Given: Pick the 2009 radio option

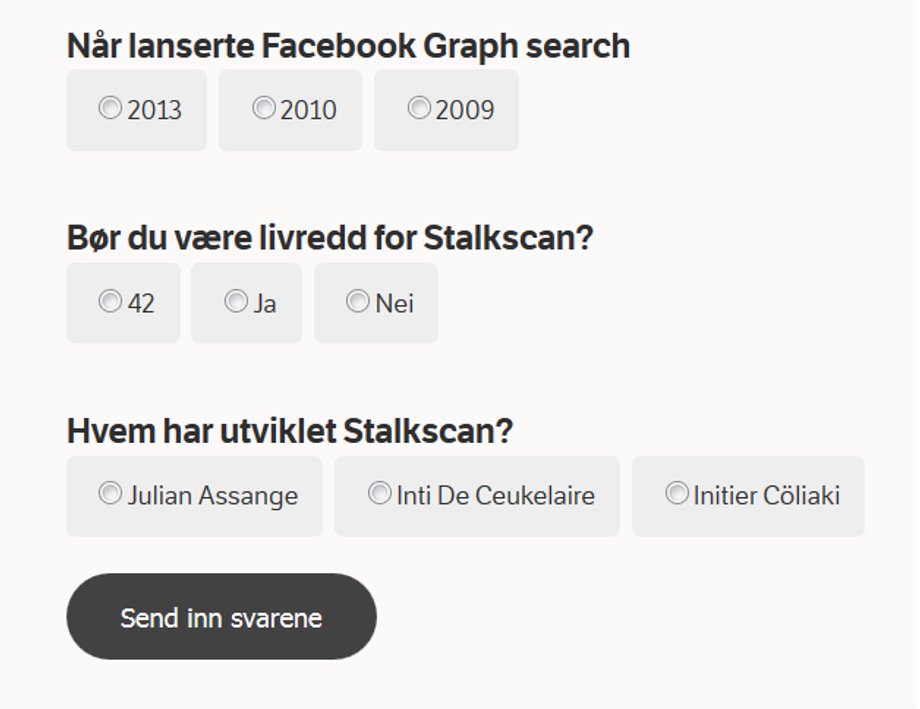Looking at the screenshot, I should [419, 108].
